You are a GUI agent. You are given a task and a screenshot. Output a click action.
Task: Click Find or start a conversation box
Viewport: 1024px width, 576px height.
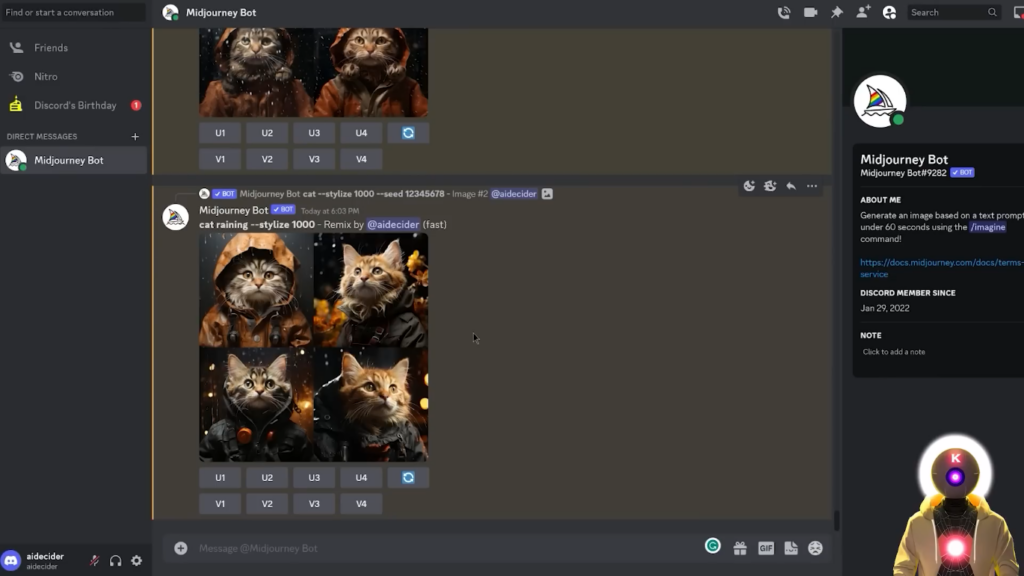pyautogui.click(x=74, y=12)
